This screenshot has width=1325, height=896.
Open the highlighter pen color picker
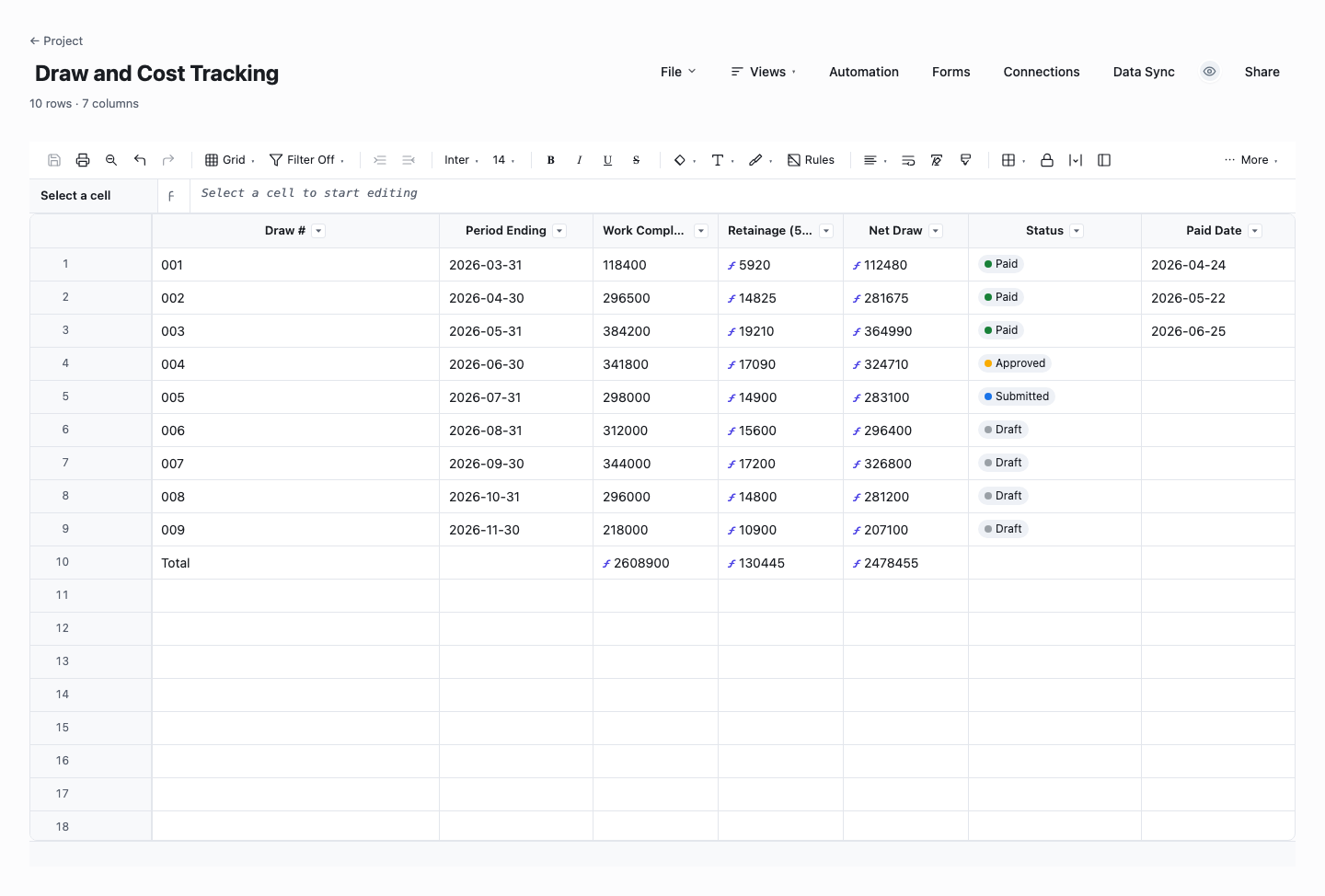pos(760,160)
